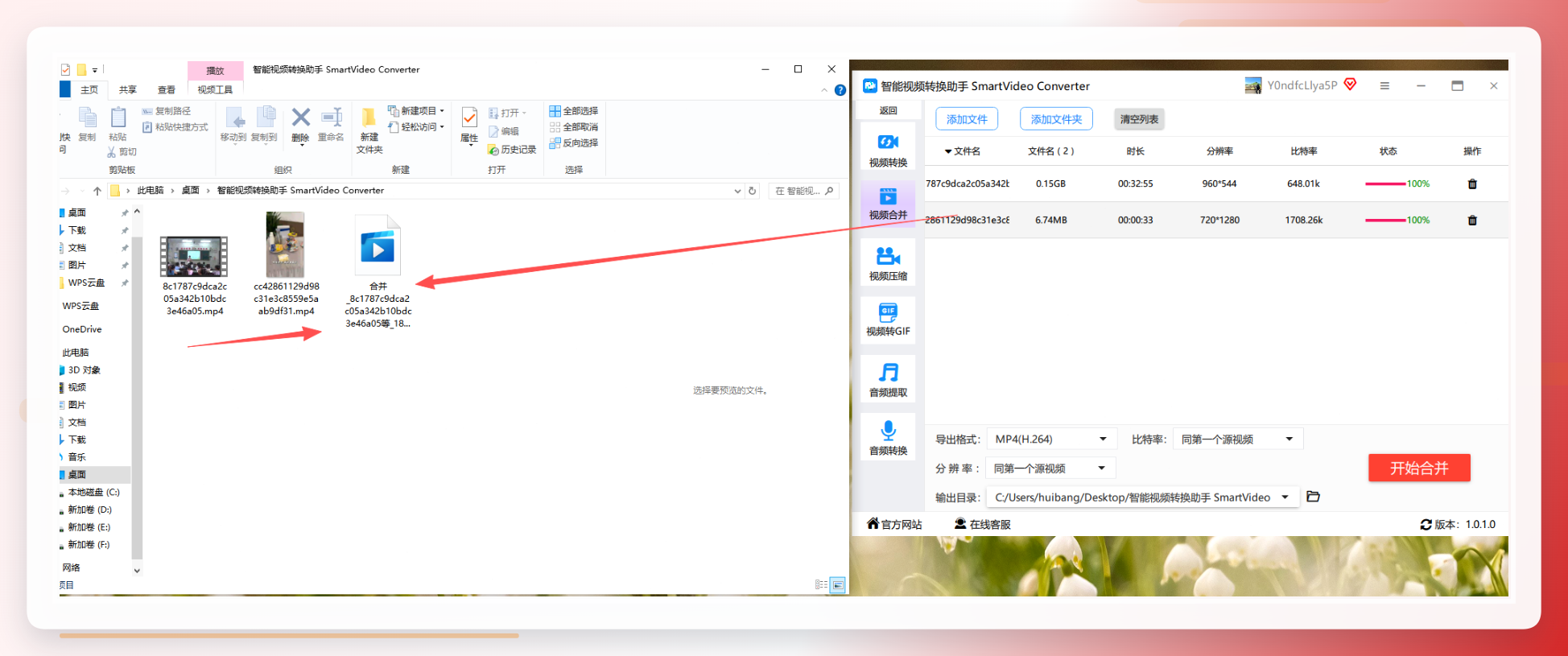Open the 在线客服 link
1568x656 pixels.
click(983, 525)
